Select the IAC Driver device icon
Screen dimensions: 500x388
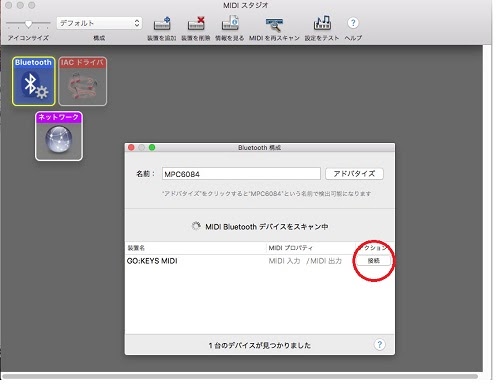pos(83,81)
